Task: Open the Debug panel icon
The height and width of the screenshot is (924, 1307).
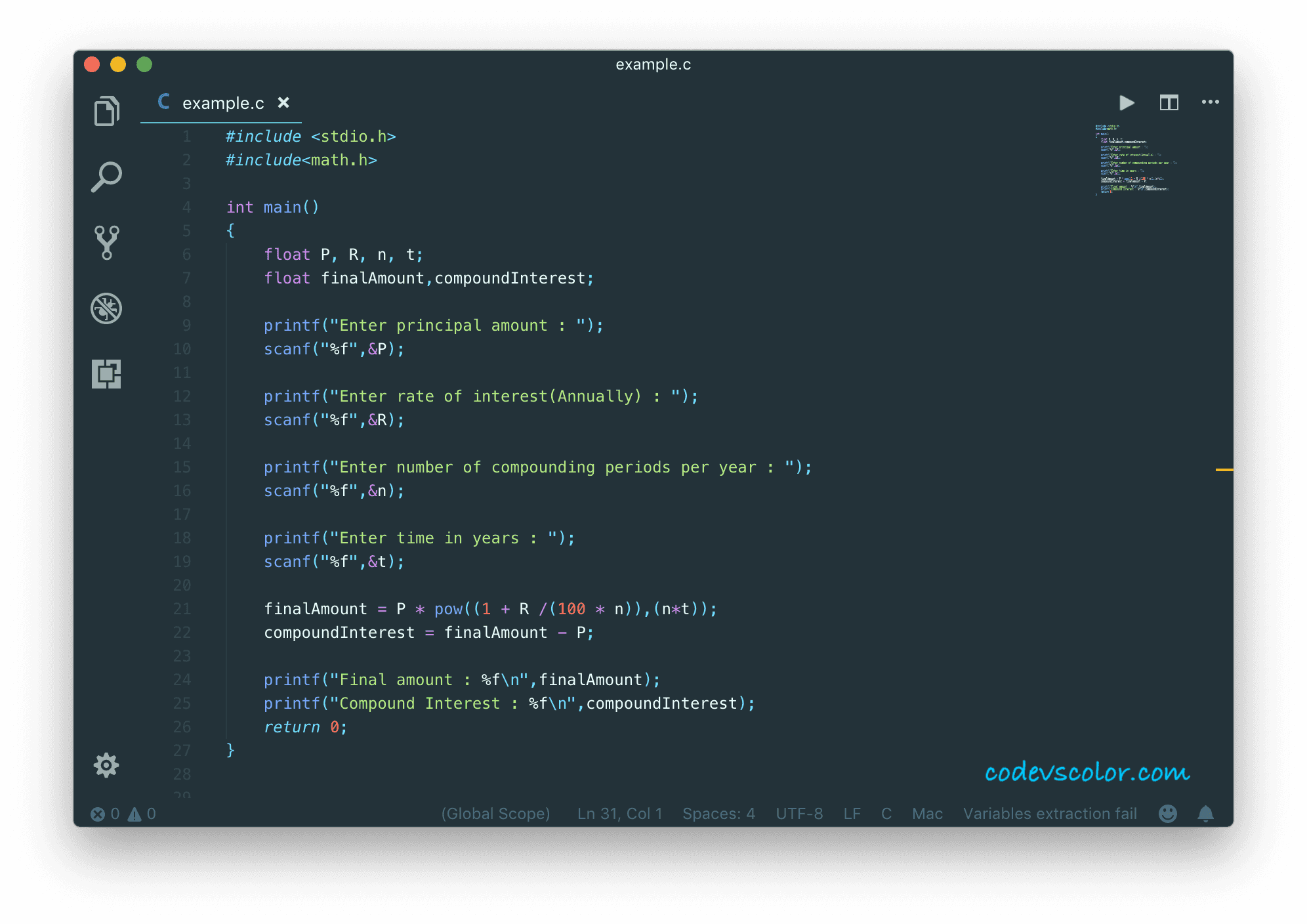Action: point(106,308)
